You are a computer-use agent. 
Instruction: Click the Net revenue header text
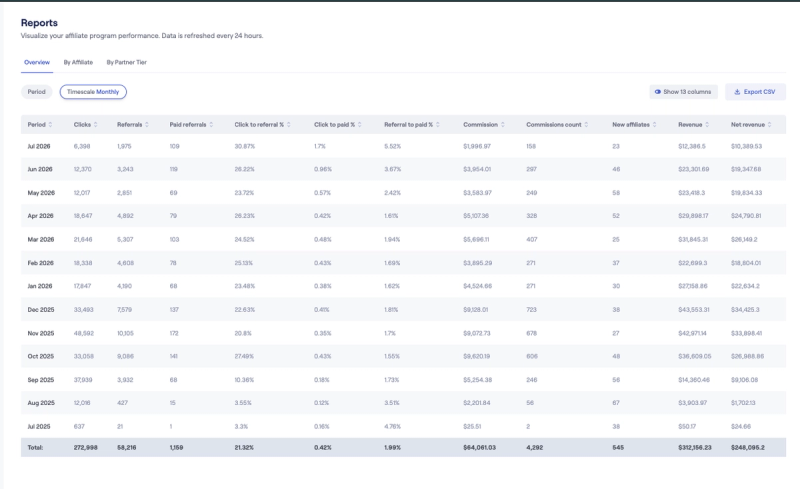click(747, 125)
